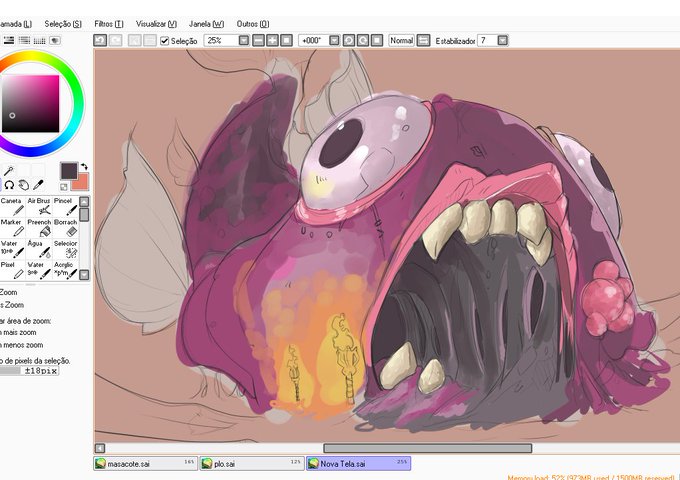Choose the Água watercolor brush

tap(39, 249)
